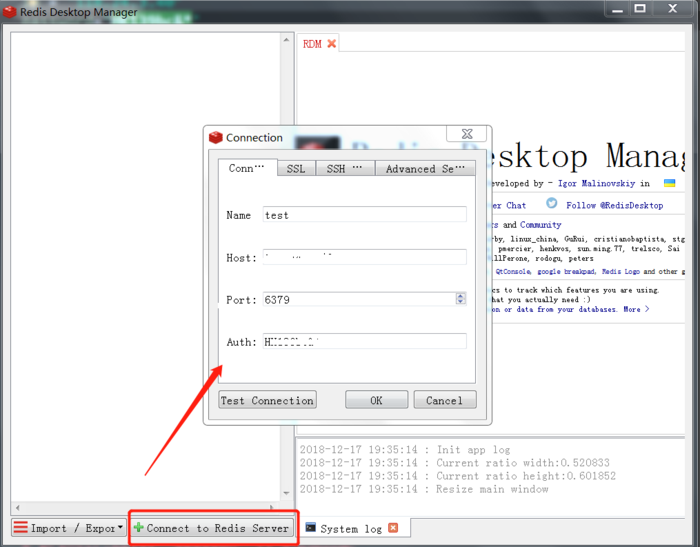Select log line 'Current ratio width:0.520833'
Image resolution: width=700 pixels, height=547 pixels.
(x=454, y=463)
